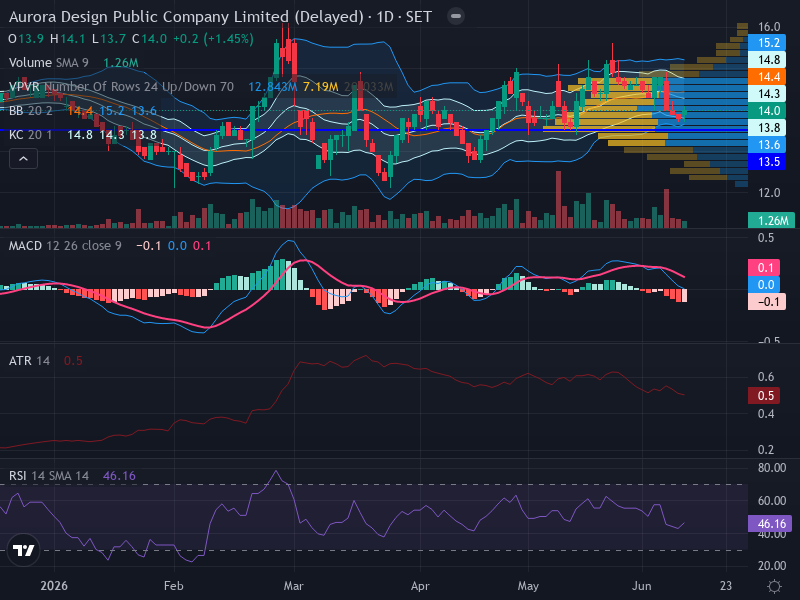Collapse the indicator legend with chevron button
The width and height of the screenshot is (800, 600).
click(23, 159)
